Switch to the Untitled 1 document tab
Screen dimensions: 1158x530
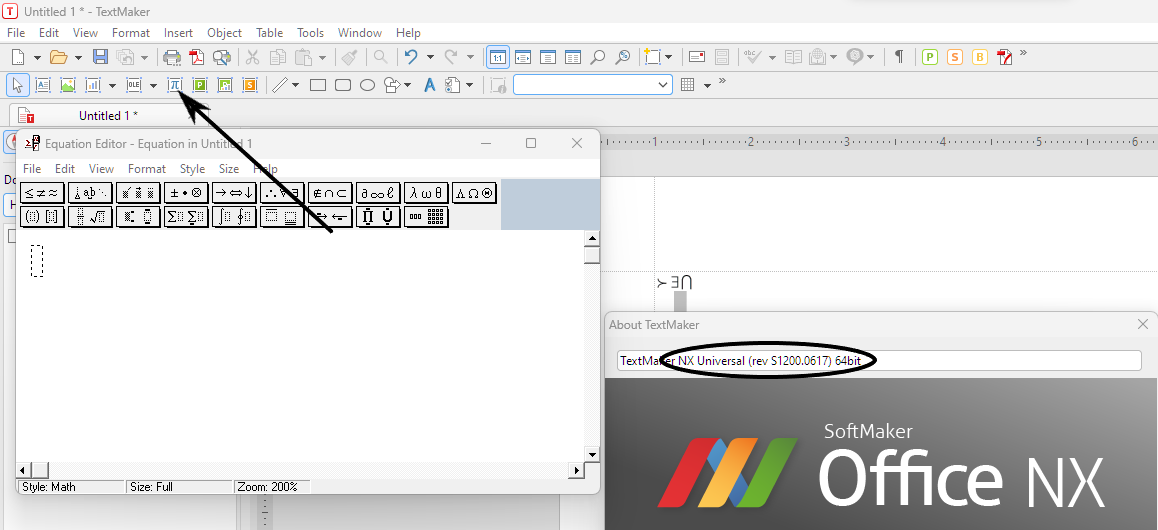coord(109,116)
